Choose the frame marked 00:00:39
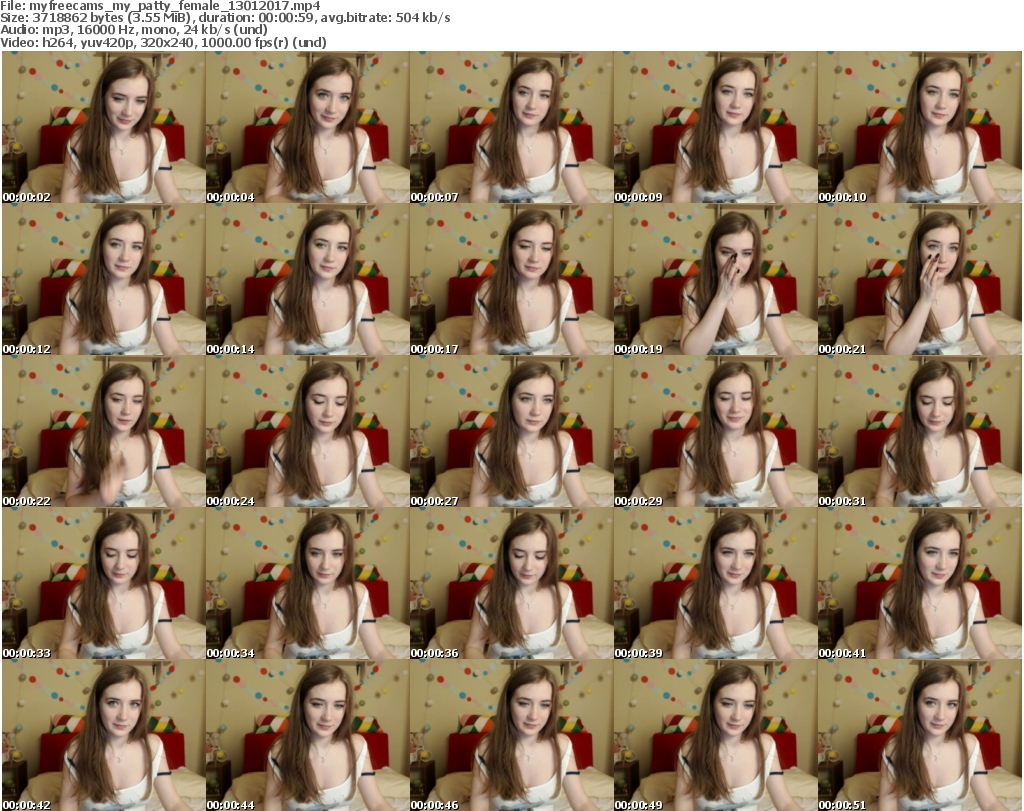1024x811 pixels. pyautogui.click(x=715, y=584)
